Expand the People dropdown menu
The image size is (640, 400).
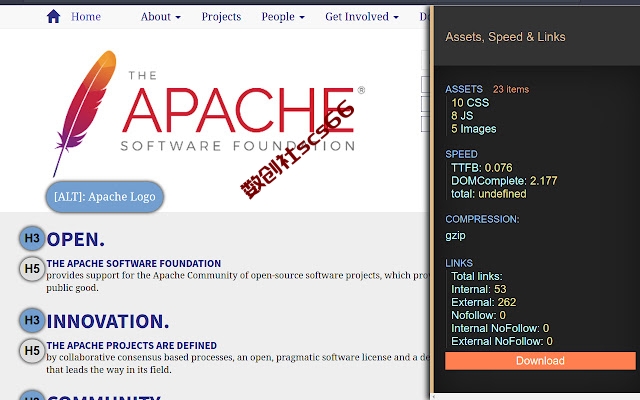tap(283, 17)
